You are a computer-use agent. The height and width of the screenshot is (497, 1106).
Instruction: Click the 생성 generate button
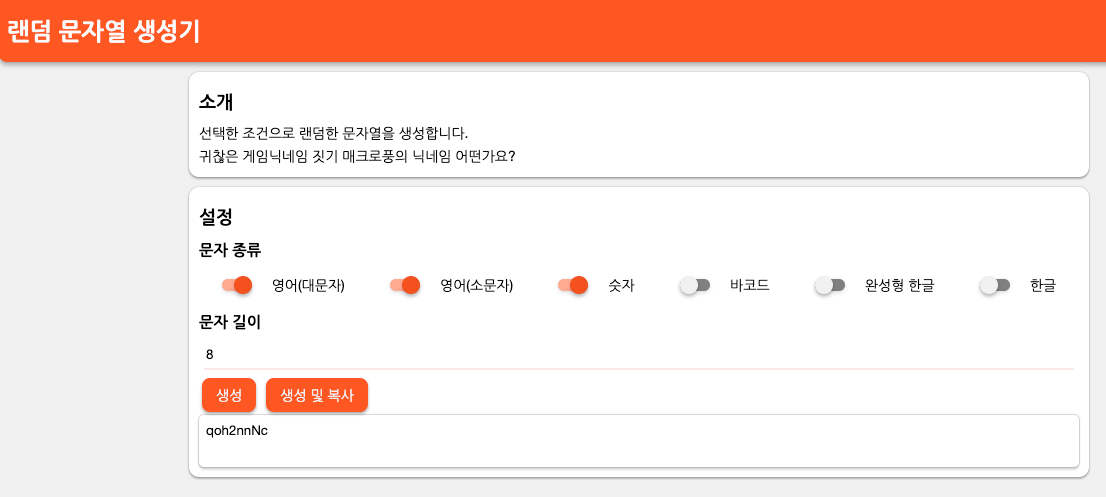click(229, 395)
